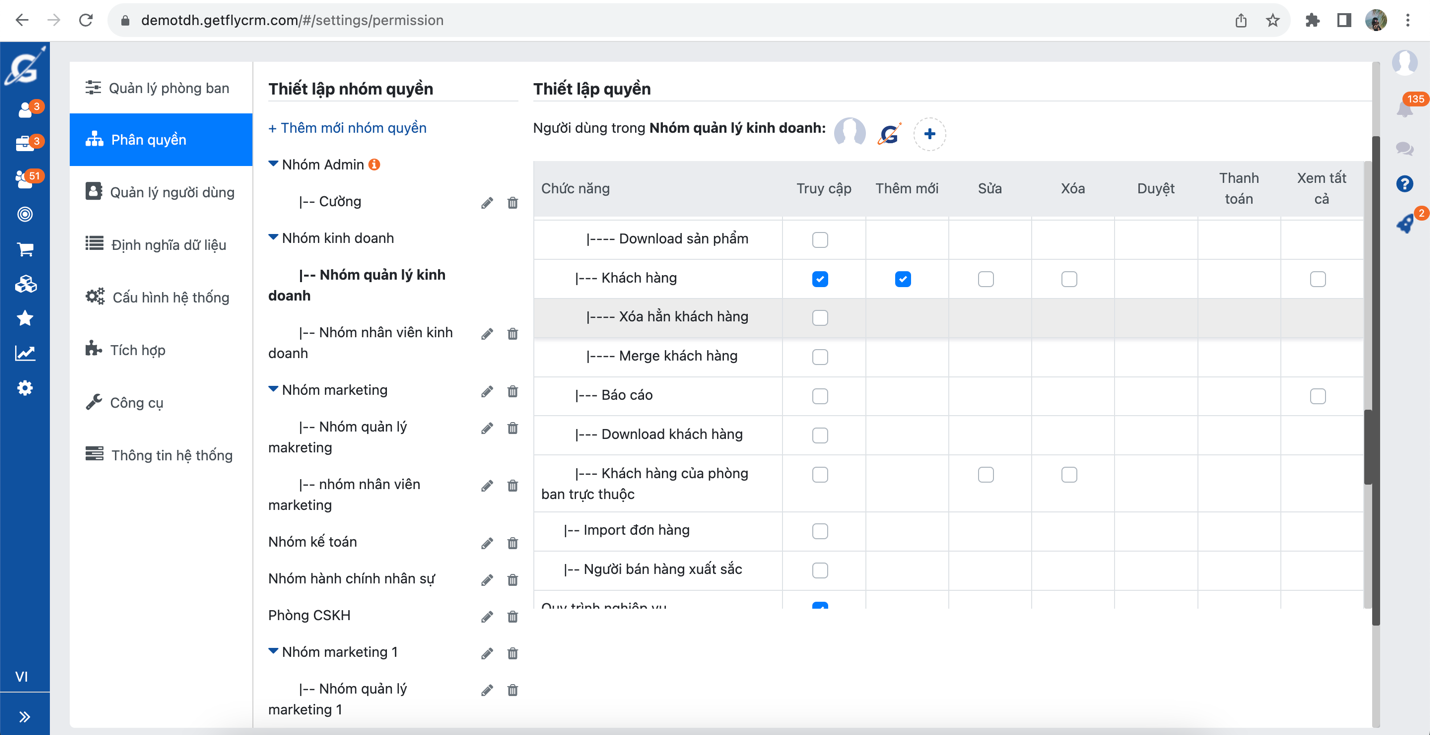The height and width of the screenshot is (735, 1430).
Task: Delete the Nhóm kế toán permission group
Action: pyautogui.click(x=513, y=543)
